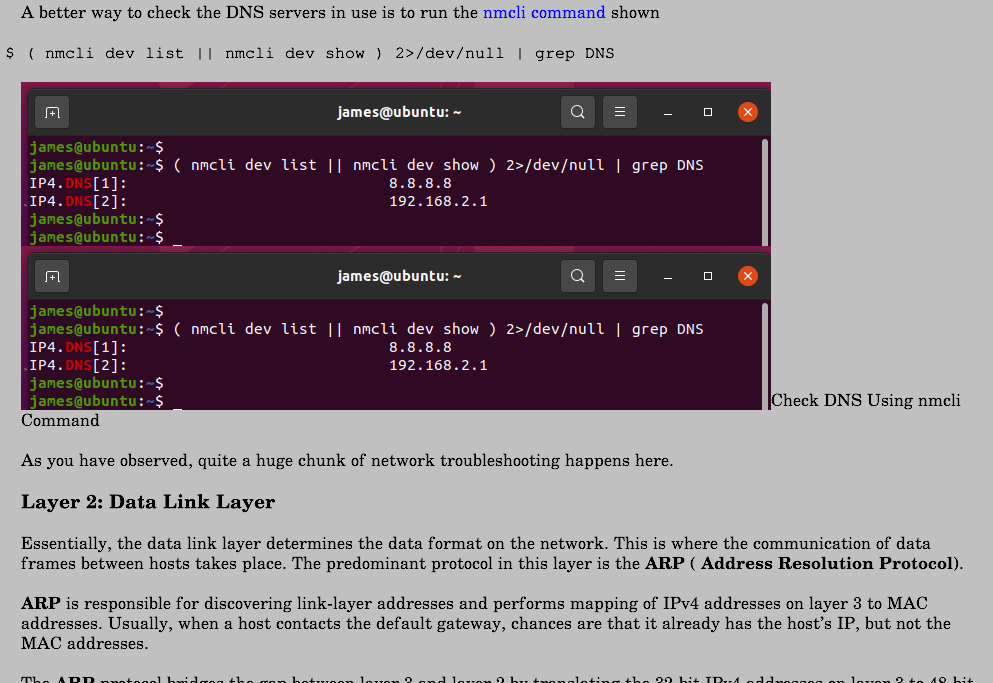Click new tab icon in upper terminal image

click(x=52, y=112)
